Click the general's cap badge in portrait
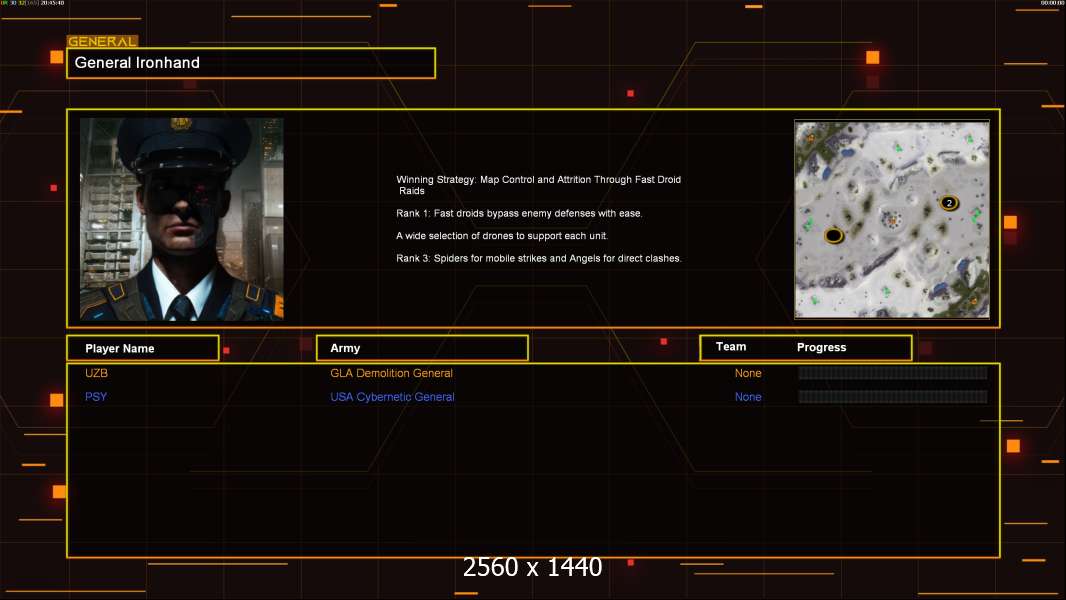 (x=181, y=124)
